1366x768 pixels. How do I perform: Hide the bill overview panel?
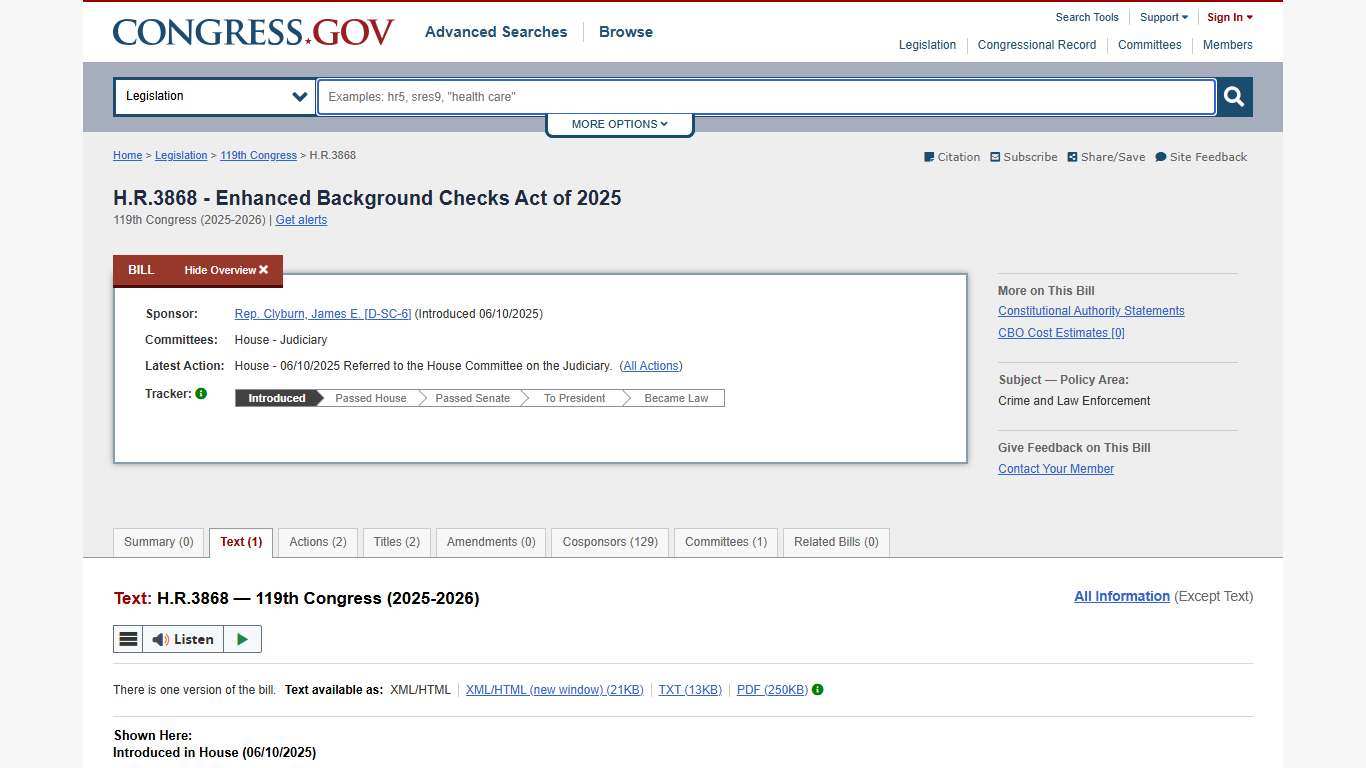[225, 270]
